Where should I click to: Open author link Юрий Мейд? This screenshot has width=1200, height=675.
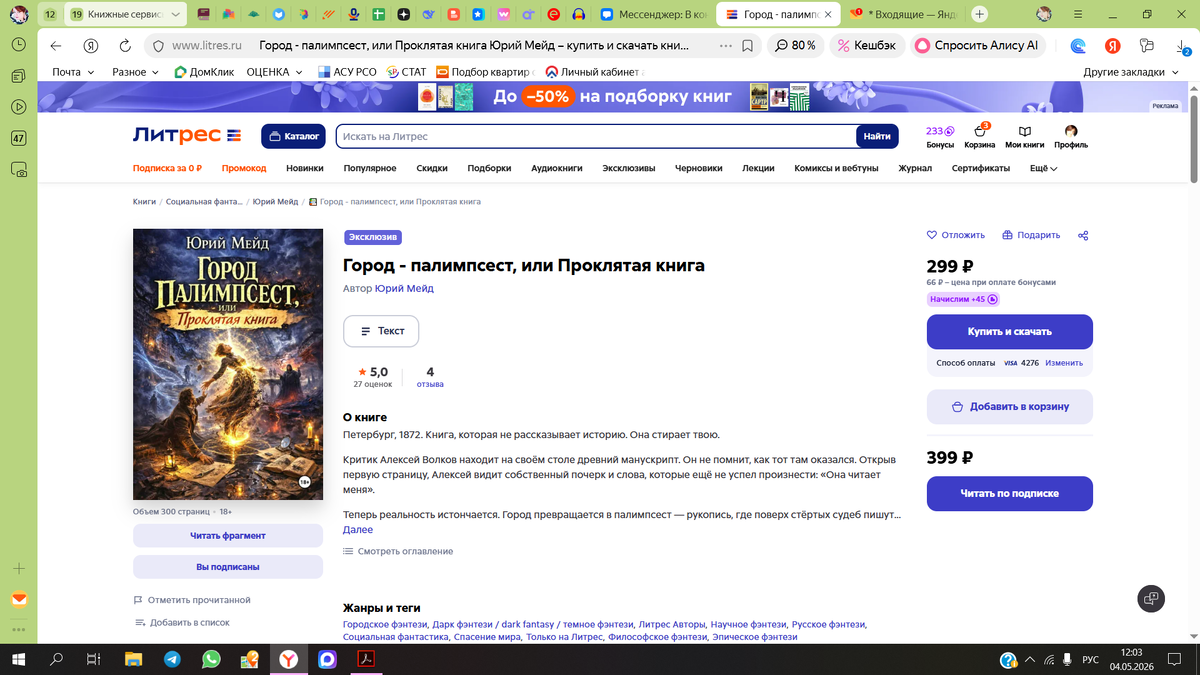pos(404,288)
